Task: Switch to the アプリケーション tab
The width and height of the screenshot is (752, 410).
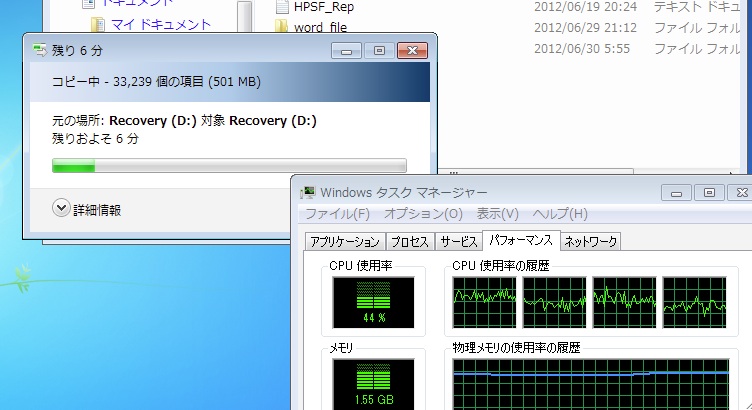Action: tap(345, 241)
